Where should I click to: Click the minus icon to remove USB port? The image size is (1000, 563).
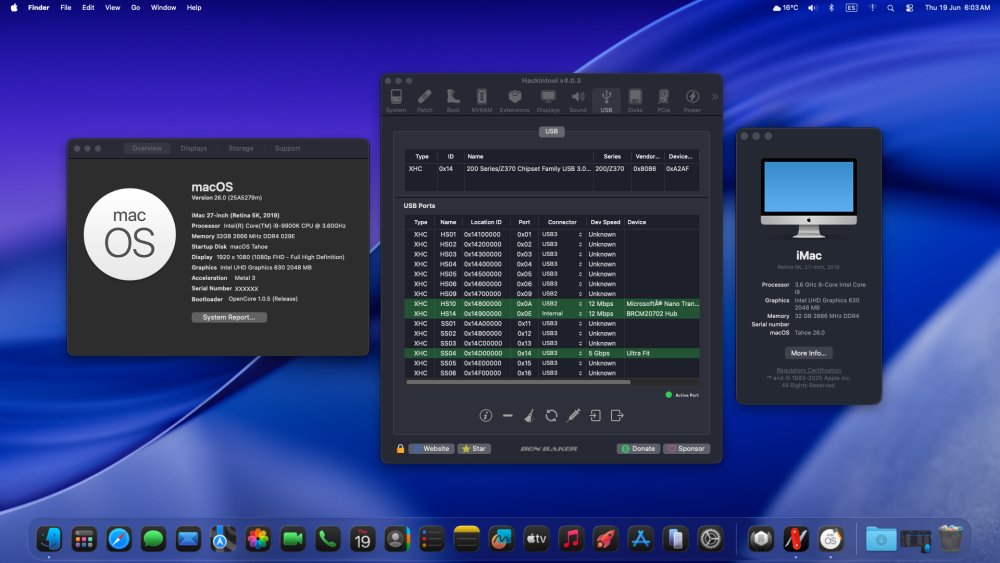tap(508, 416)
